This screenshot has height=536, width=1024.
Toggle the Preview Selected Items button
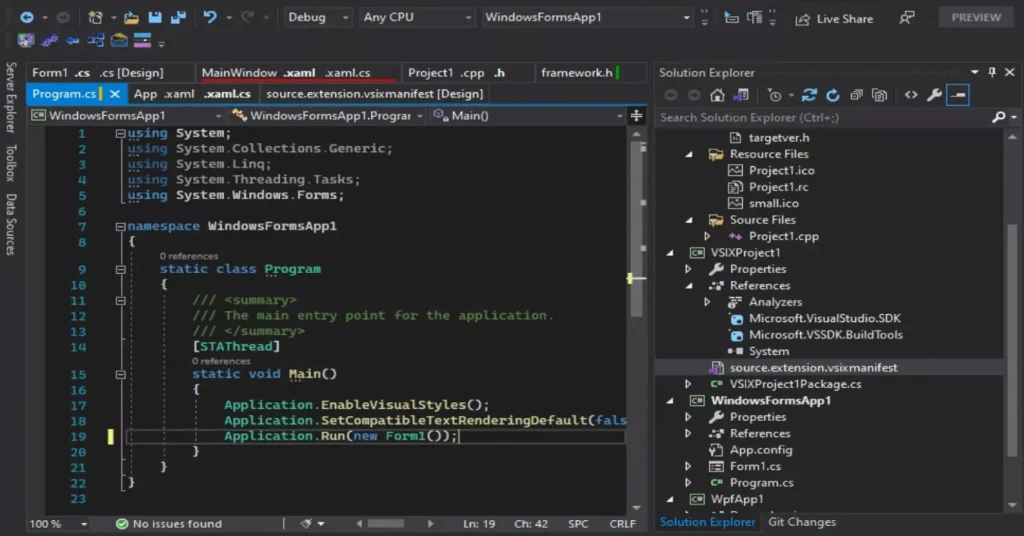958,95
